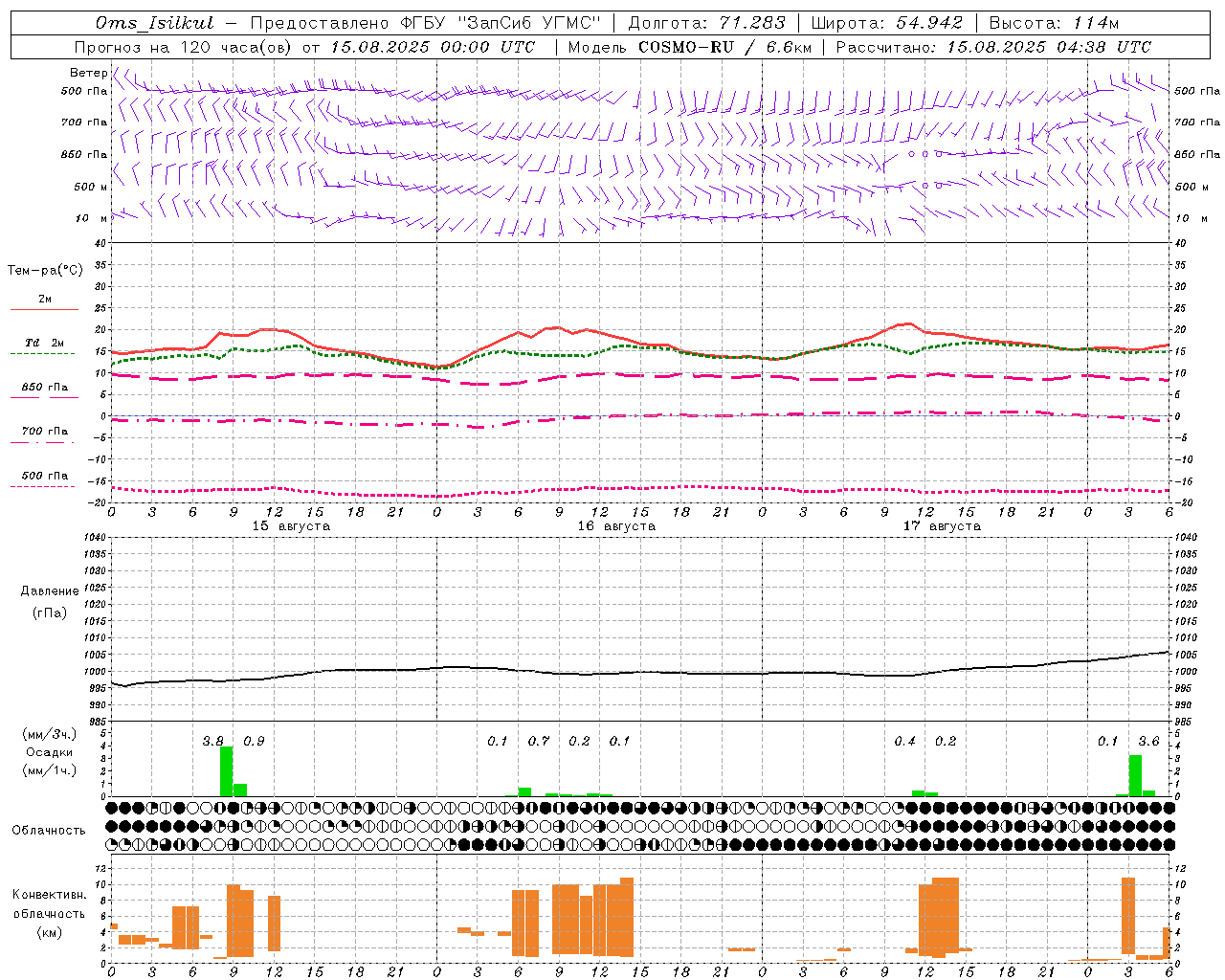Click the "Долгота: 71.283" header value

point(706,23)
